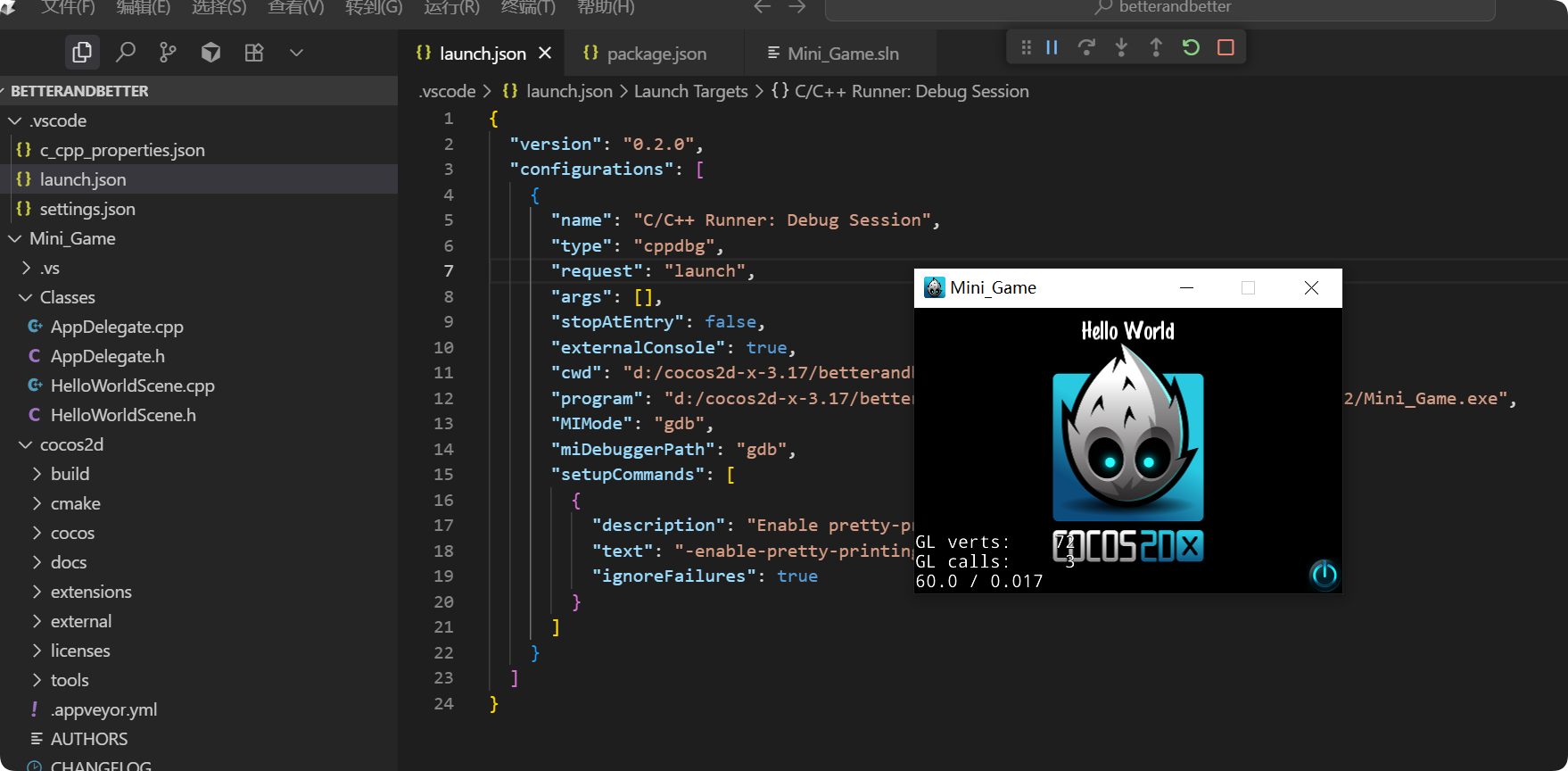Expand the cocos folder
1568x771 pixels.
(199, 533)
